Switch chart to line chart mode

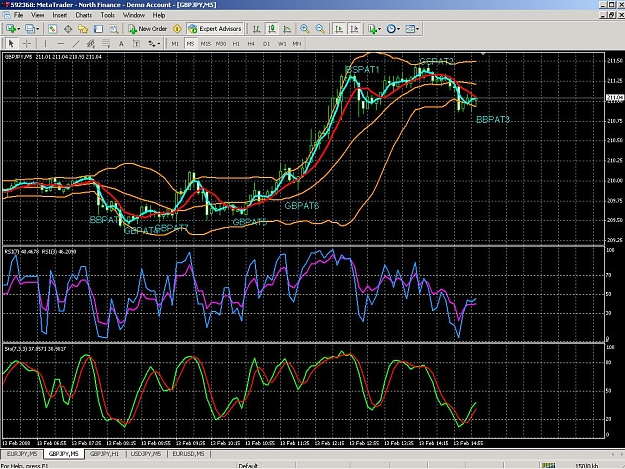click(287, 29)
